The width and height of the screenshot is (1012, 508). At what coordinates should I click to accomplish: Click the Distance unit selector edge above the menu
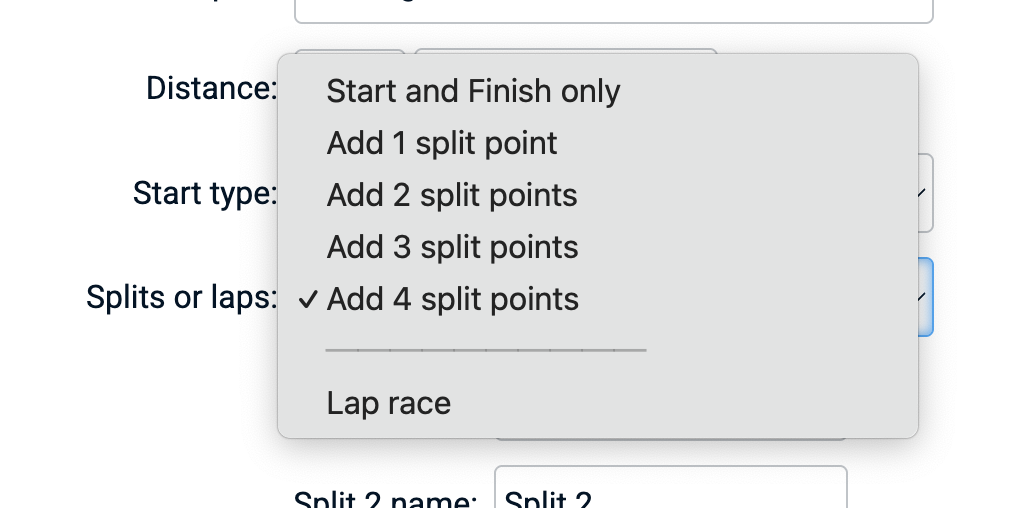click(565, 50)
